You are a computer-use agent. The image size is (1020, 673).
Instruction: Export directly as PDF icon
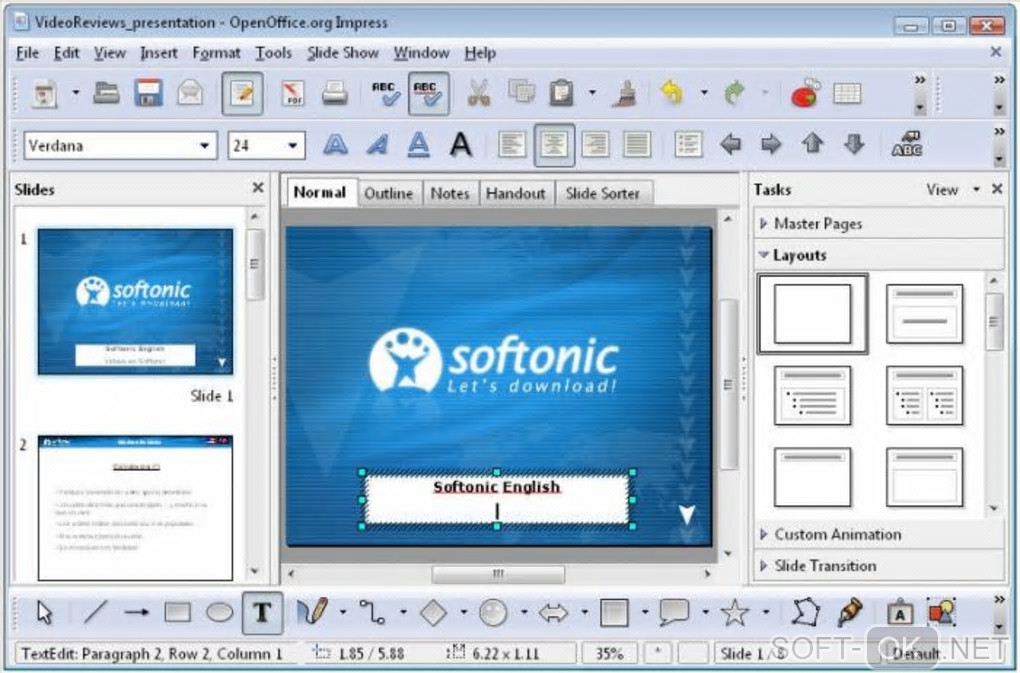(x=293, y=94)
